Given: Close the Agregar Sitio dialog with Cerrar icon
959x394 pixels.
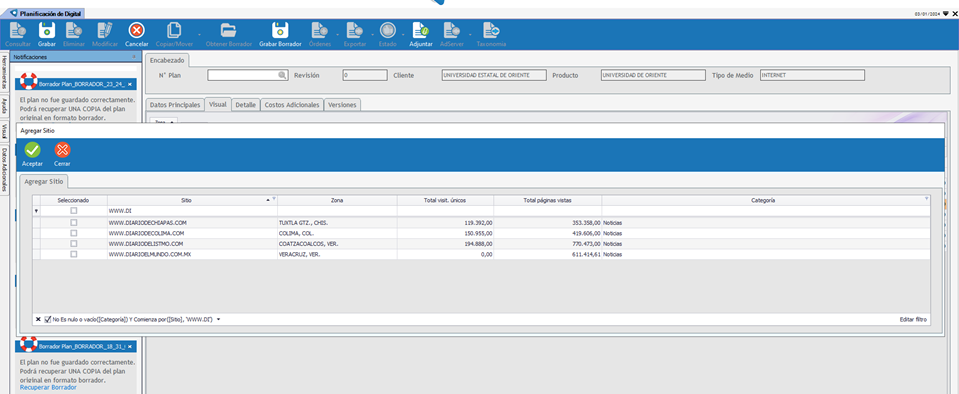Looking at the screenshot, I should pyautogui.click(x=62, y=150).
